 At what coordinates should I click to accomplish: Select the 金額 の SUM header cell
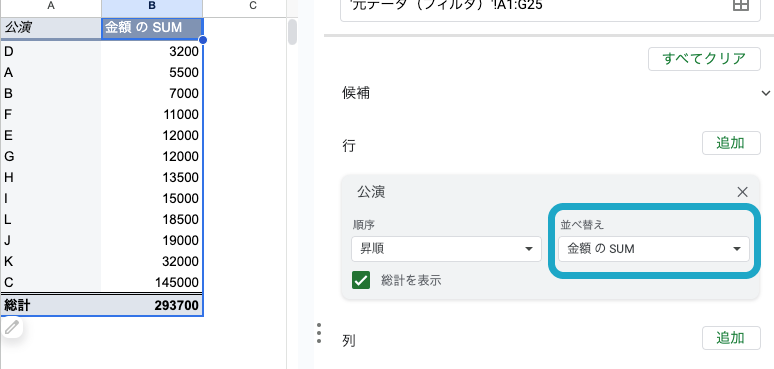click(152, 28)
